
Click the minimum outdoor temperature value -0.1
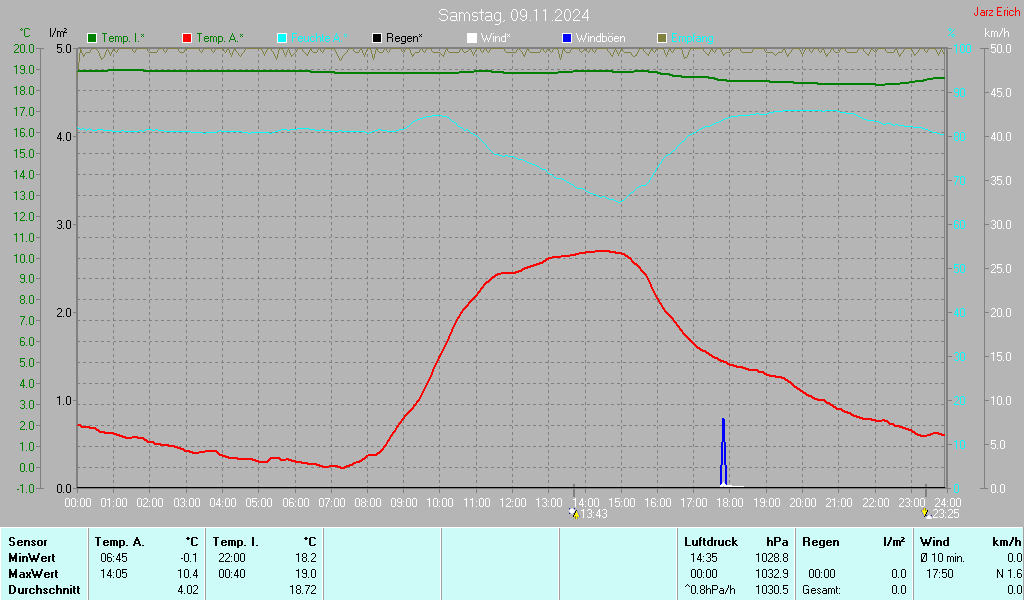(x=189, y=558)
